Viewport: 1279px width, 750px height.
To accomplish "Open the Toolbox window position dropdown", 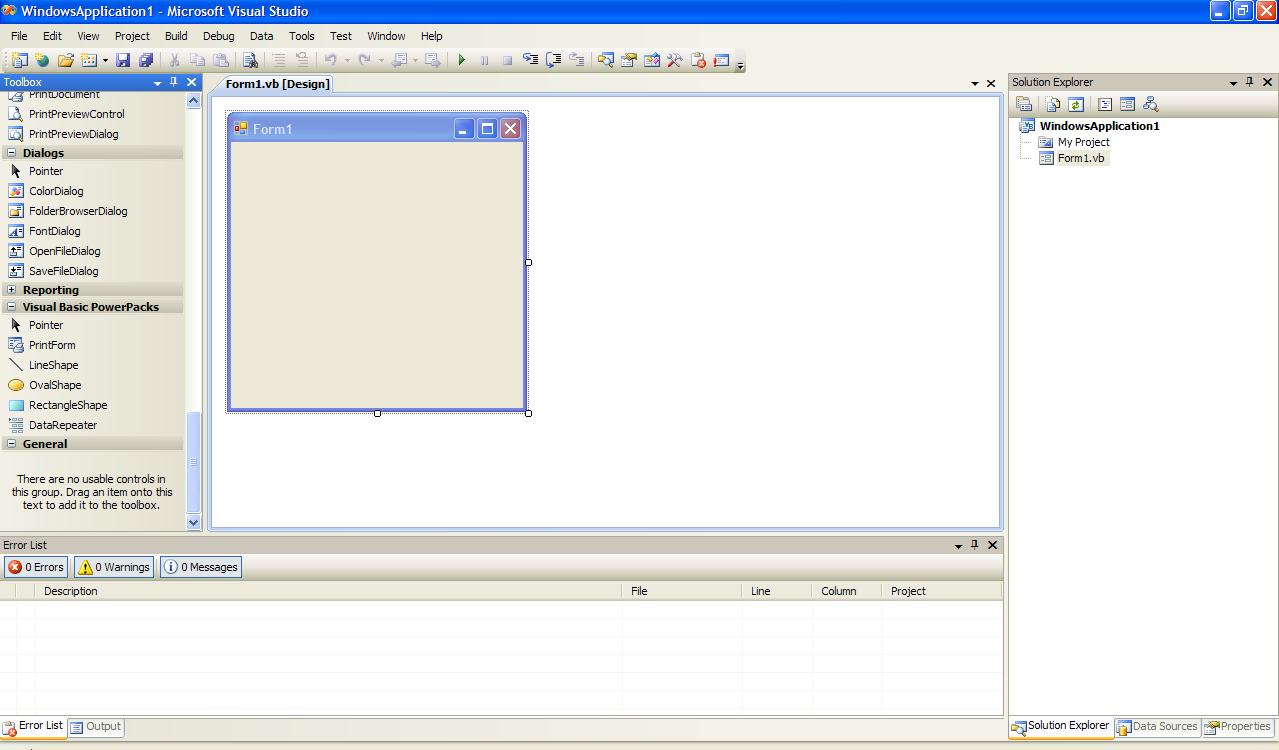I will pos(157,83).
